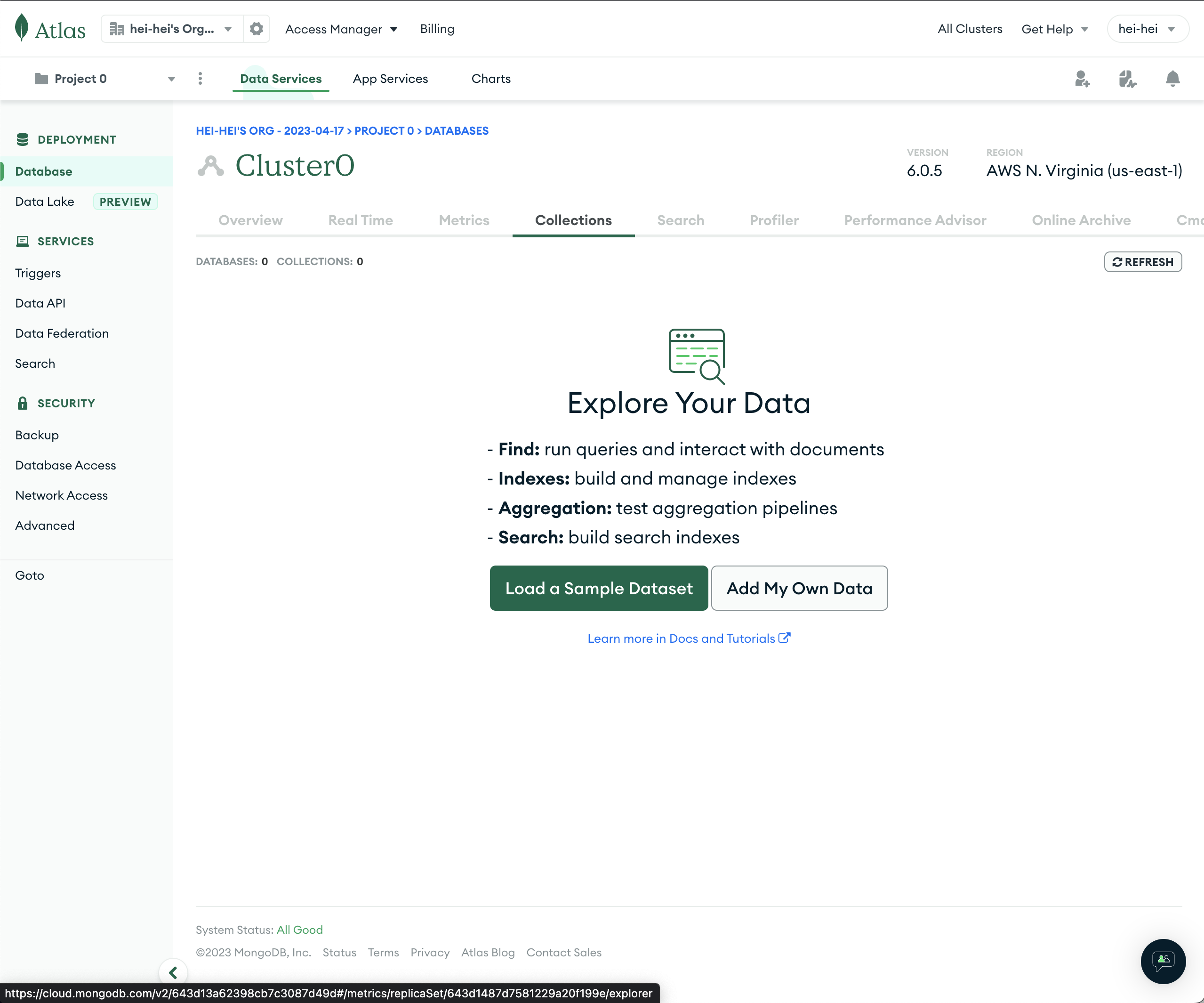Open the Online Archive tab
This screenshot has width=1204, height=1003.
point(1081,220)
